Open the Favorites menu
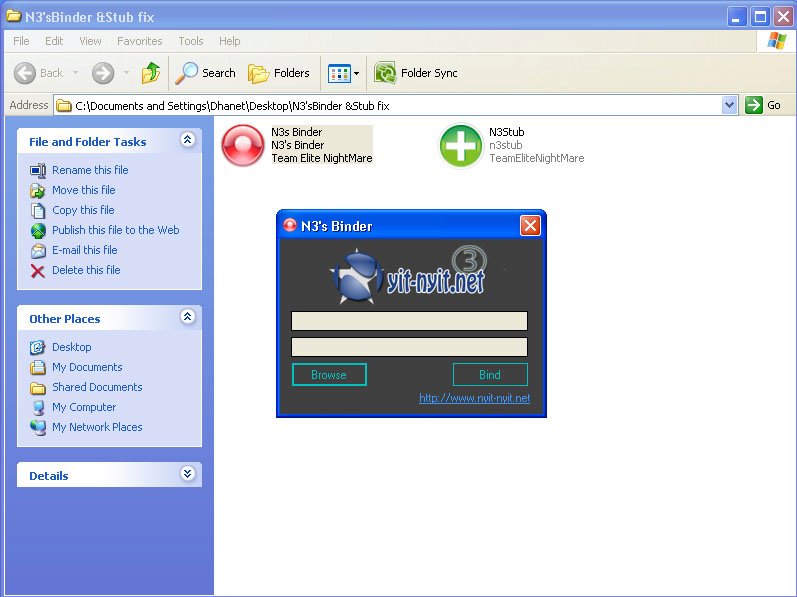The width and height of the screenshot is (797, 597). pos(139,41)
